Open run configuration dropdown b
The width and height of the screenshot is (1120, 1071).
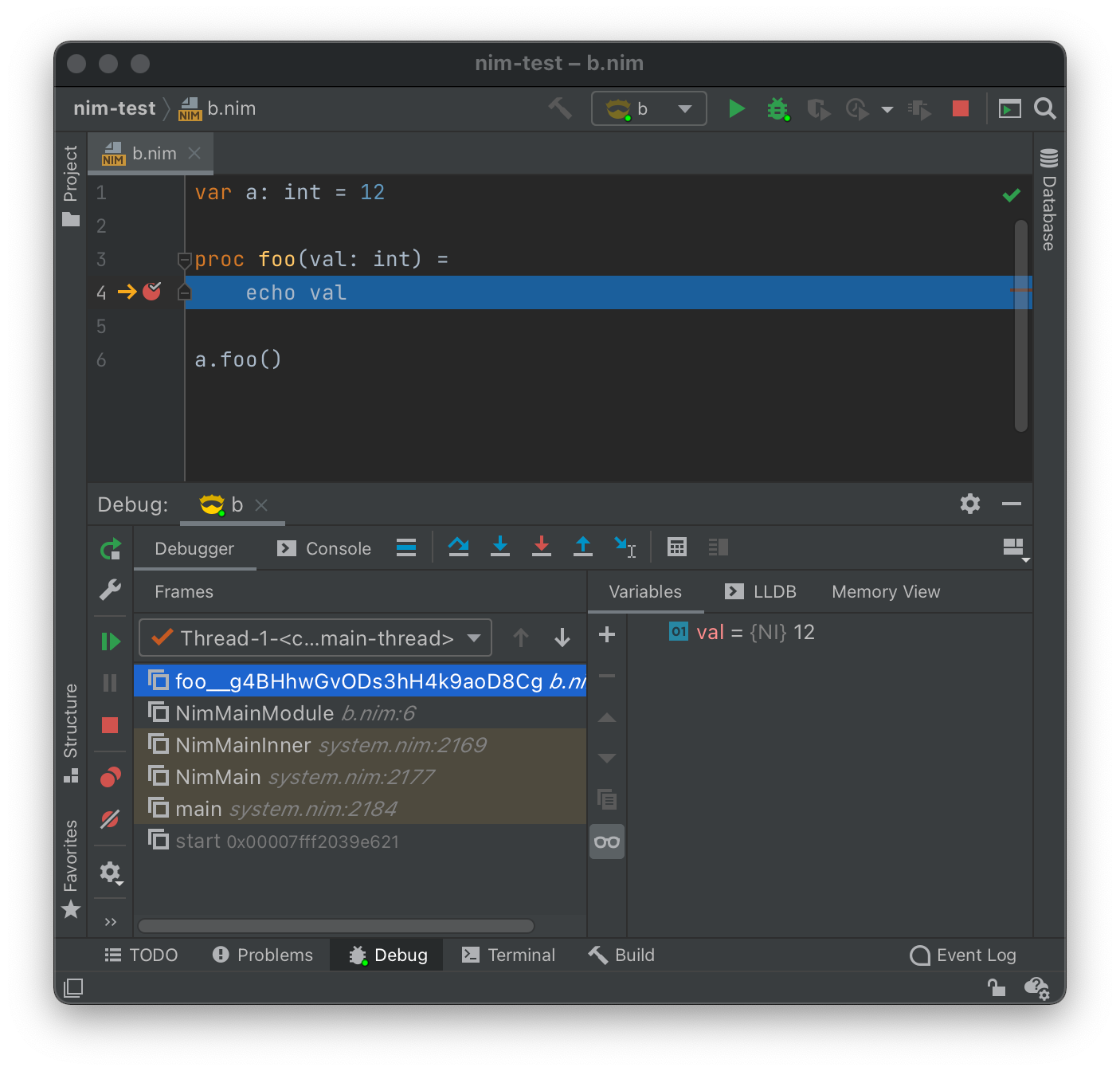point(649,108)
